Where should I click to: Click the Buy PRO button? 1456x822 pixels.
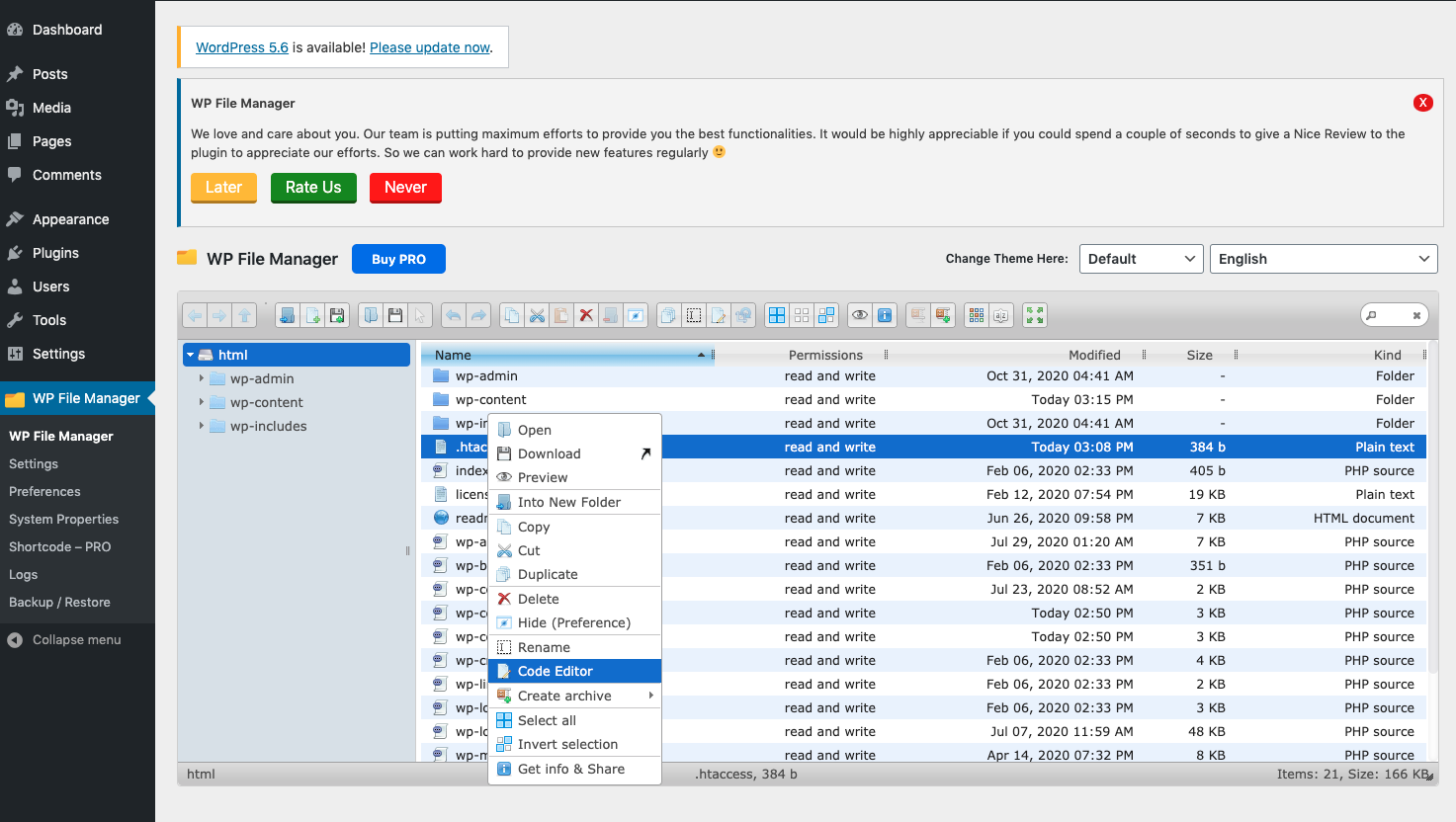398,259
